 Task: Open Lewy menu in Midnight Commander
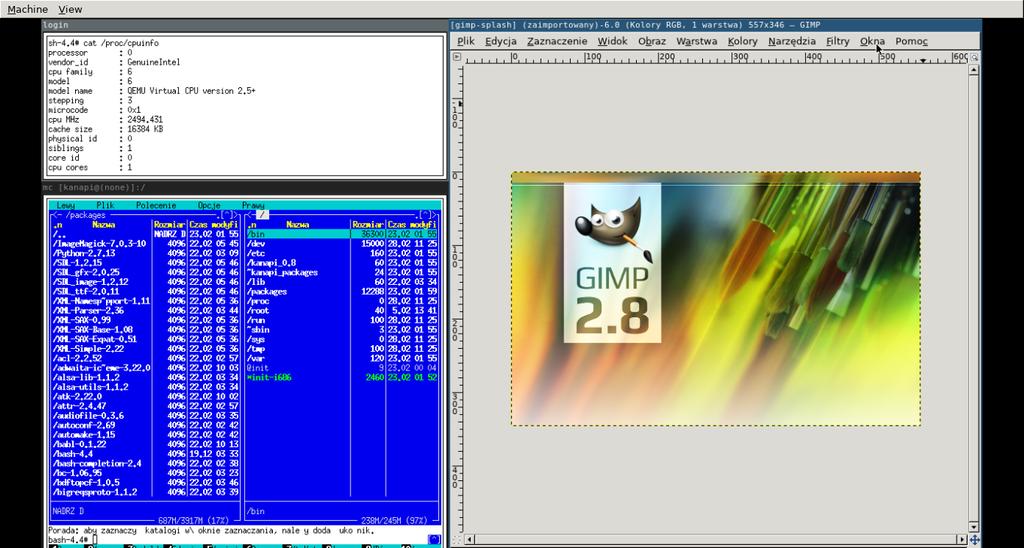65,205
